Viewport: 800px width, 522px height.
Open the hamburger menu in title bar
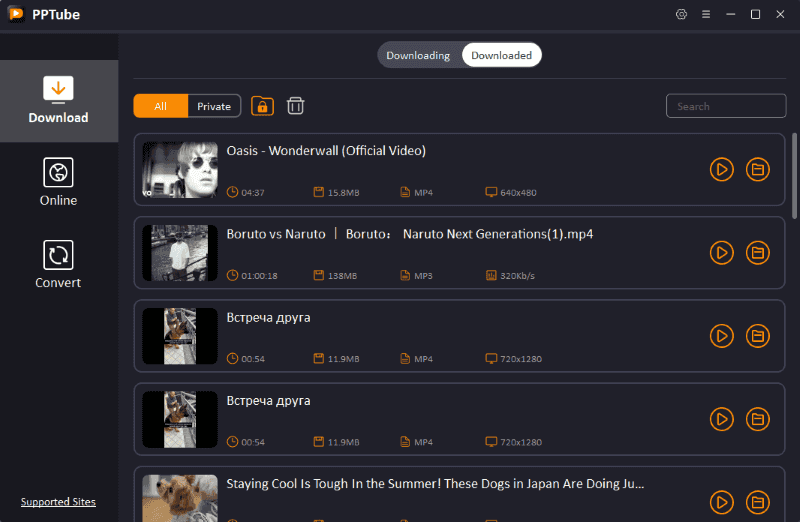[x=706, y=14]
